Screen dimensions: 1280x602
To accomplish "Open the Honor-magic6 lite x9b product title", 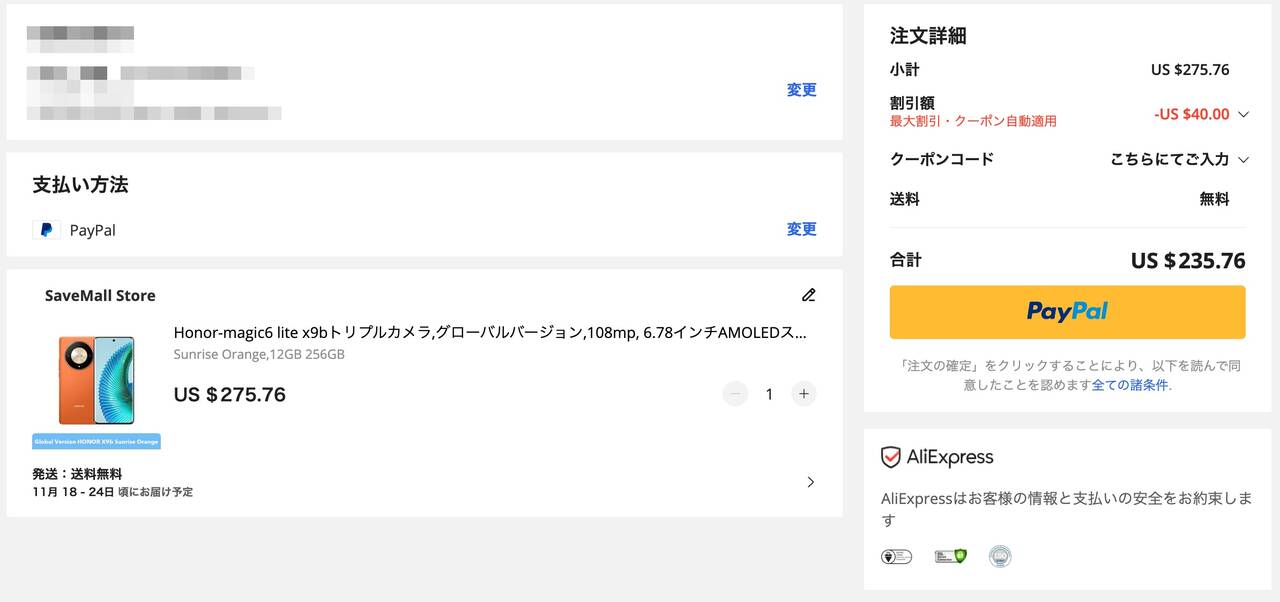I will [489, 333].
